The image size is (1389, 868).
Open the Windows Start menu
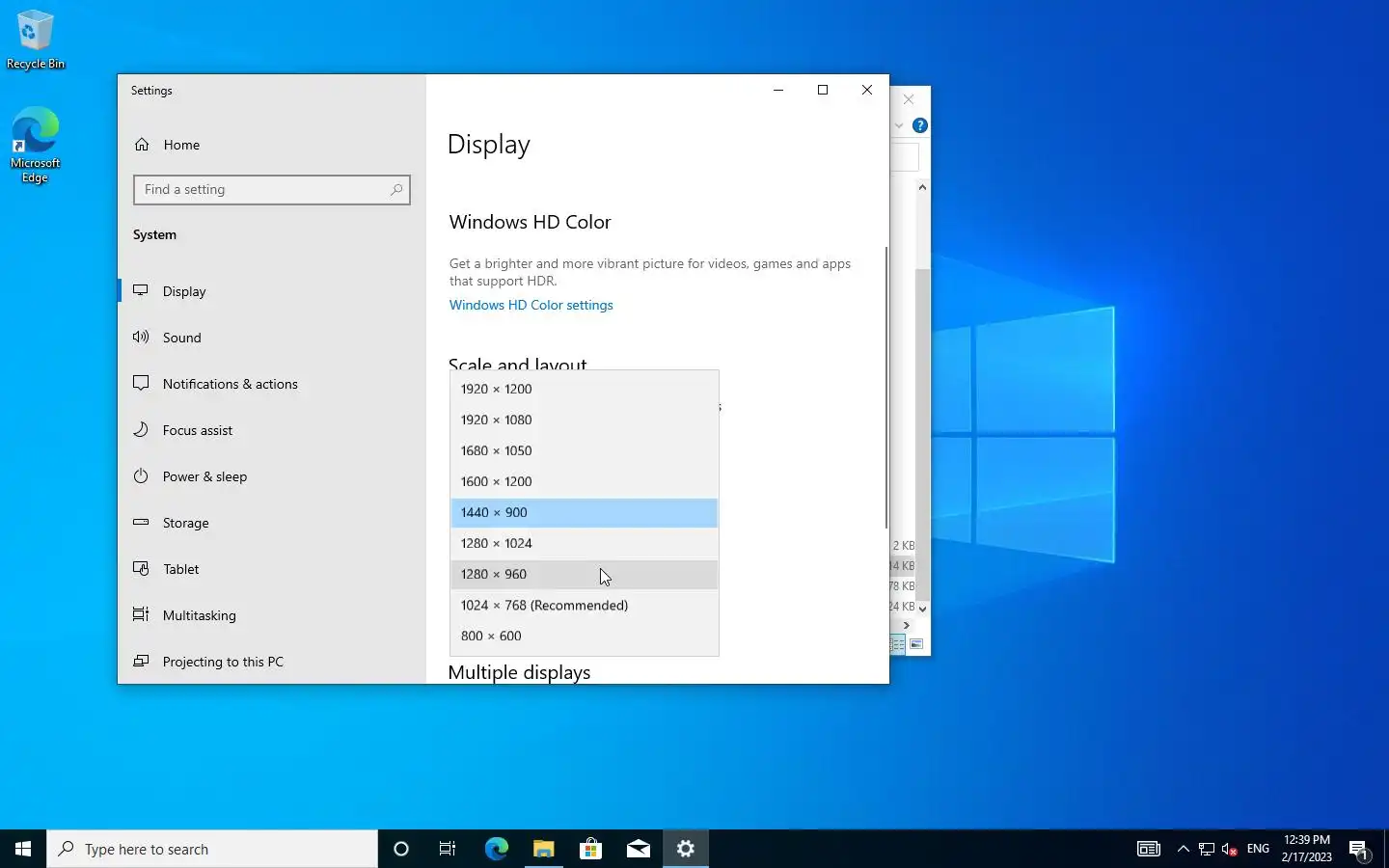point(23,849)
